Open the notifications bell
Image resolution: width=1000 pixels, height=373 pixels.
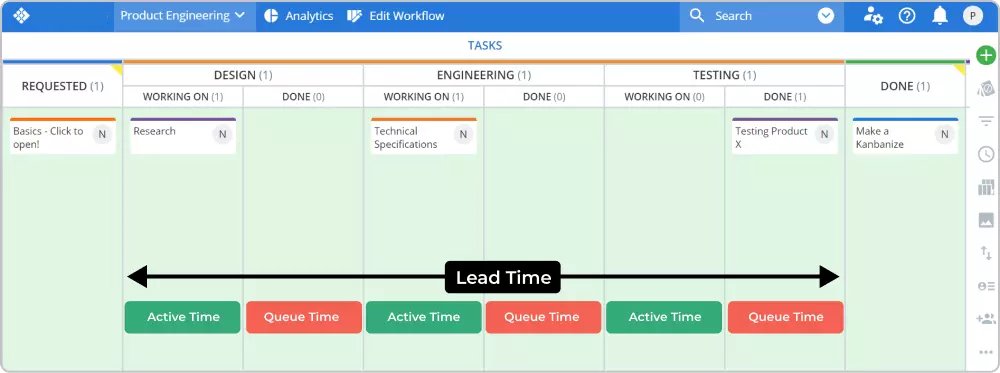[939, 16]
